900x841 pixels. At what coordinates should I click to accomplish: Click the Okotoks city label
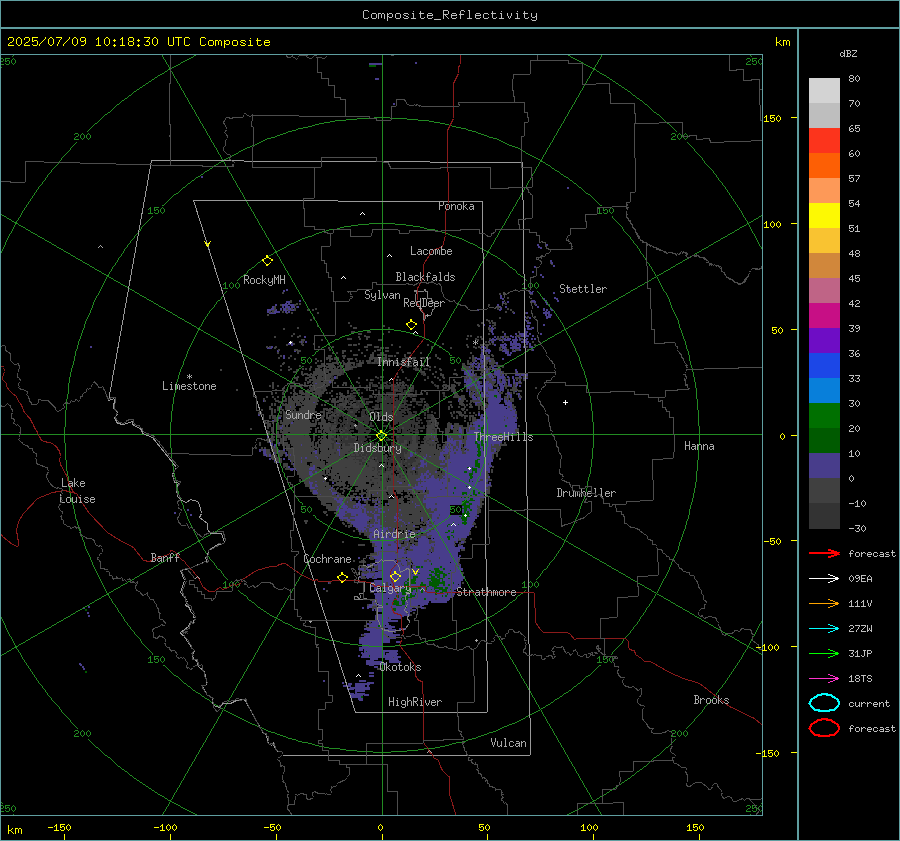tap(400, 667)
